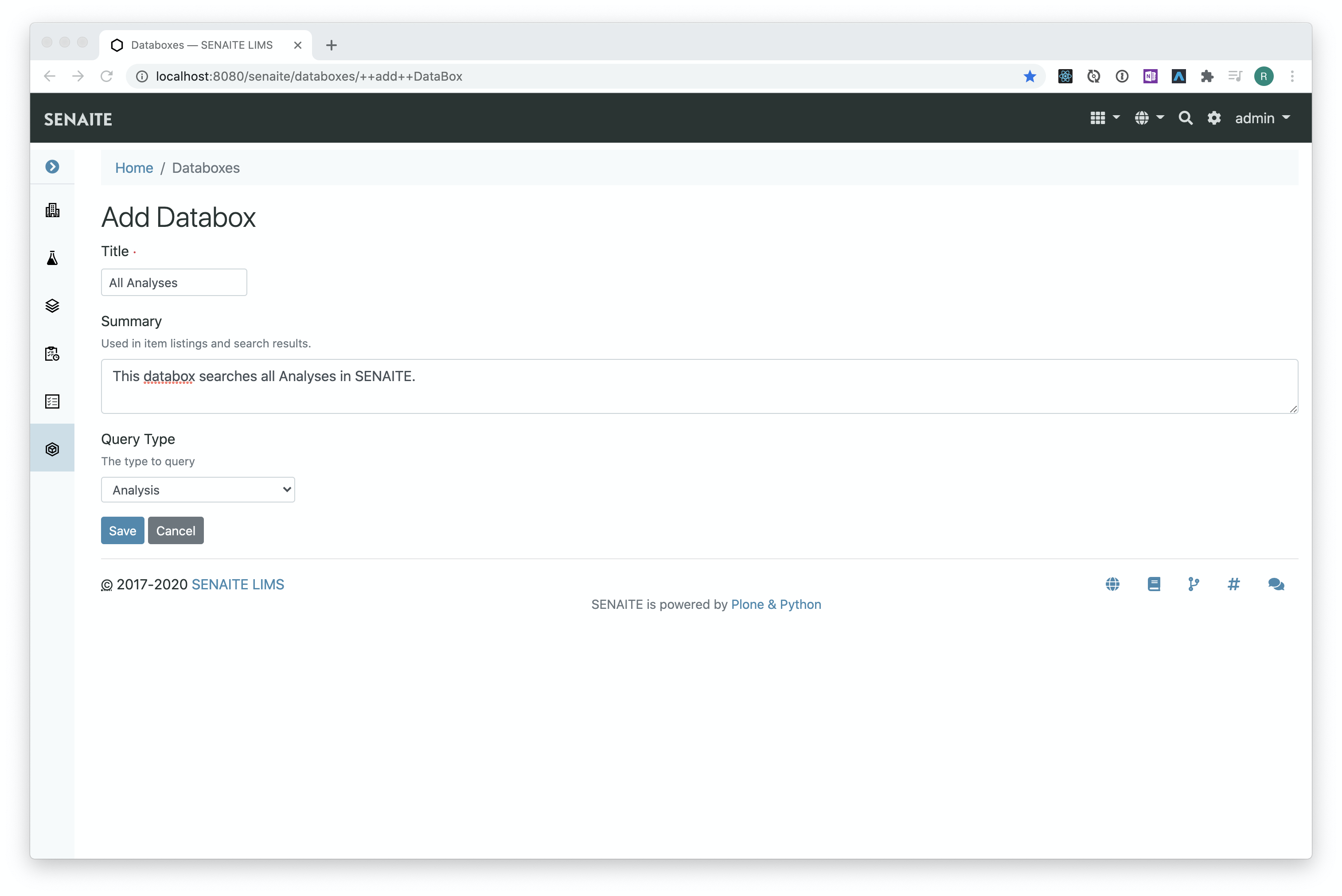Open the Query Type dropdown

[198, 490]
